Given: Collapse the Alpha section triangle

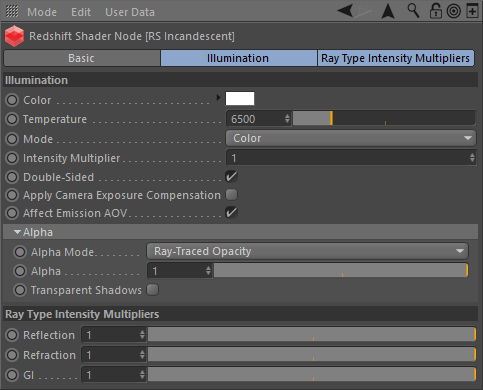Looking at the screenshot, I should tap(17, 232).
